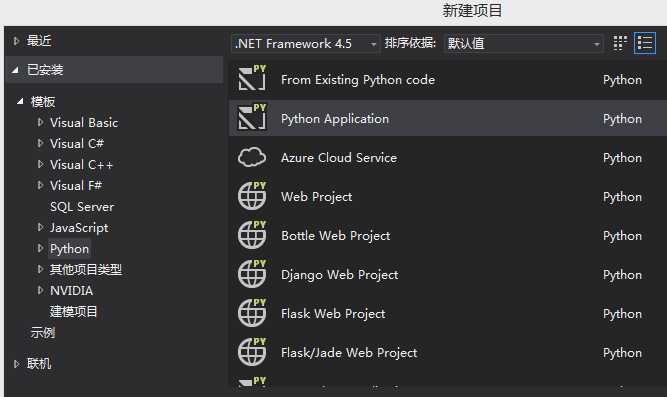Select the 示例 node
This screenshot has width=667, height=397.
(x=43, y=332)
